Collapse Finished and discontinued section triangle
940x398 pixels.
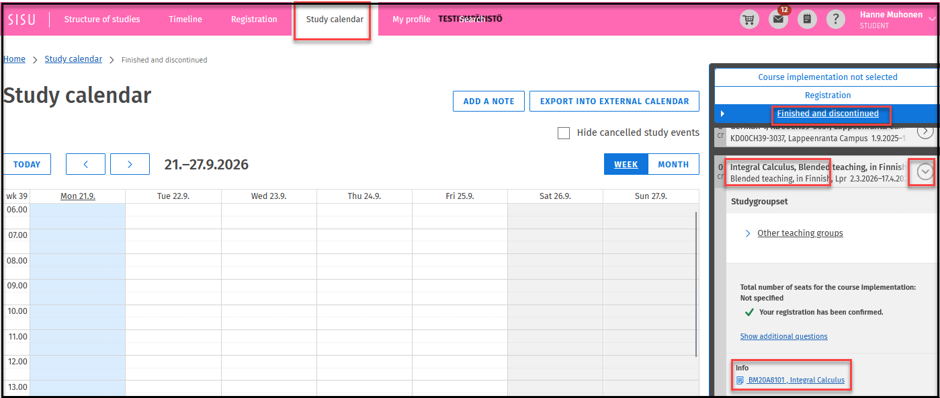722,113
